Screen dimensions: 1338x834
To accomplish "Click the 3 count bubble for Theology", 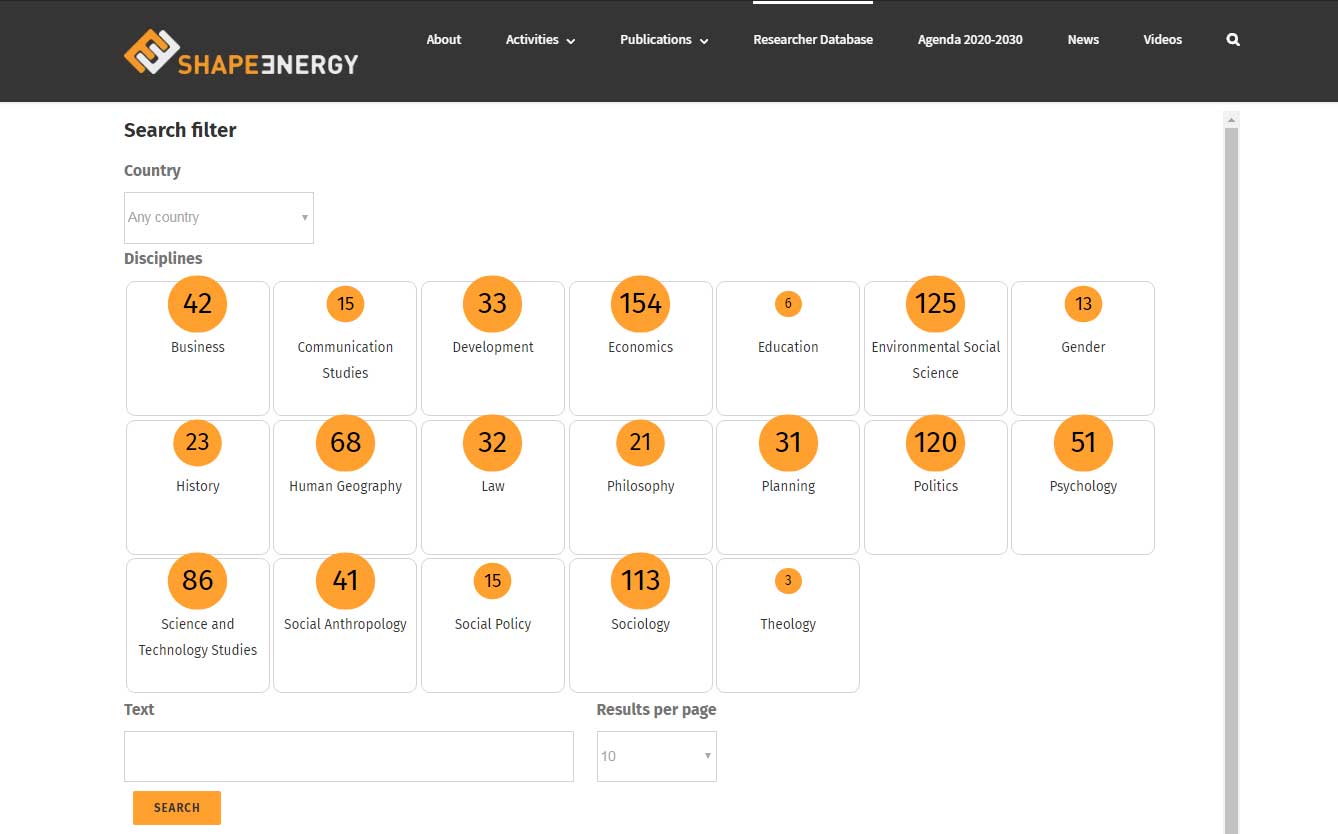I will pyautogui.click(x=788, y=581).
